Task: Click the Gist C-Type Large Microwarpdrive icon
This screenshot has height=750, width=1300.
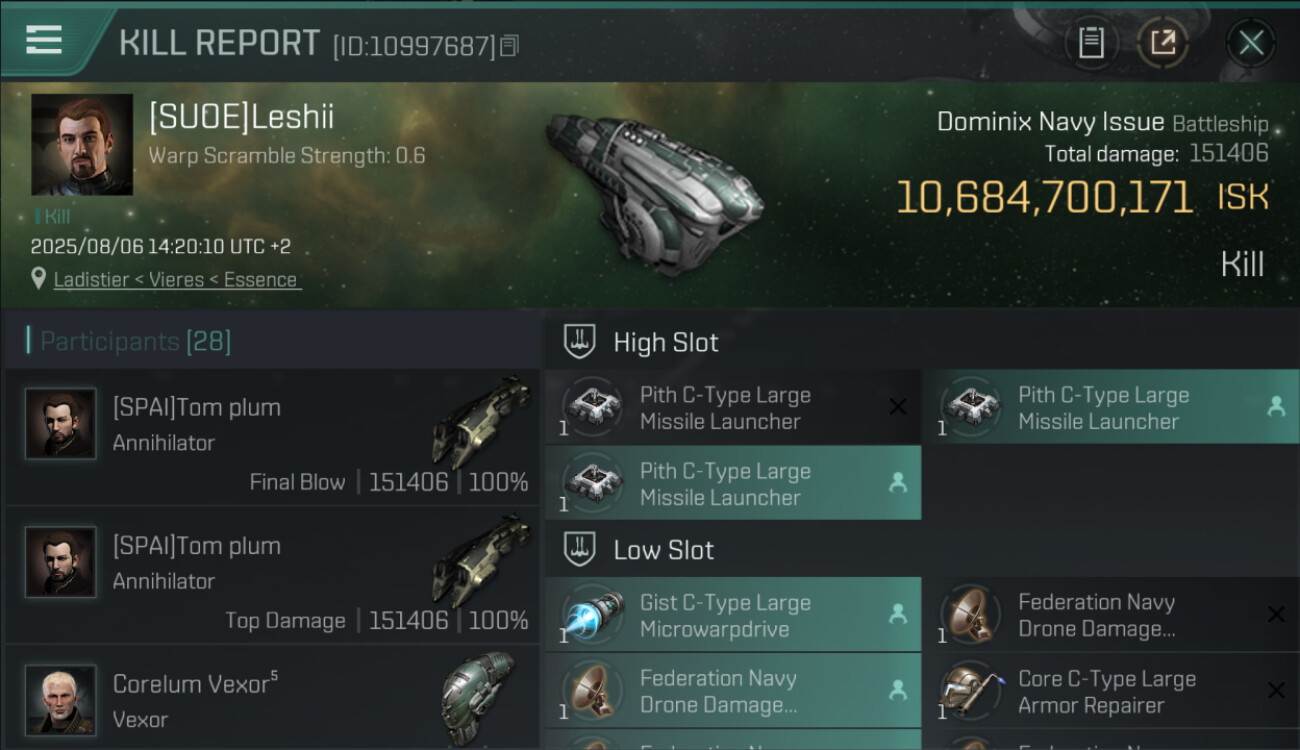Action: click(592, 615)
